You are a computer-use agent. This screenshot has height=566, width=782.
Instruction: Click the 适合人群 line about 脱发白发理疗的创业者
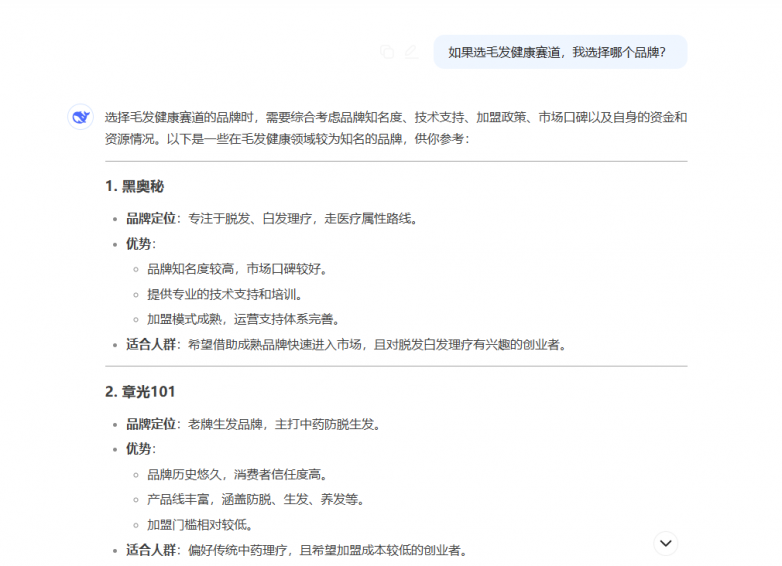click(346, 345)
